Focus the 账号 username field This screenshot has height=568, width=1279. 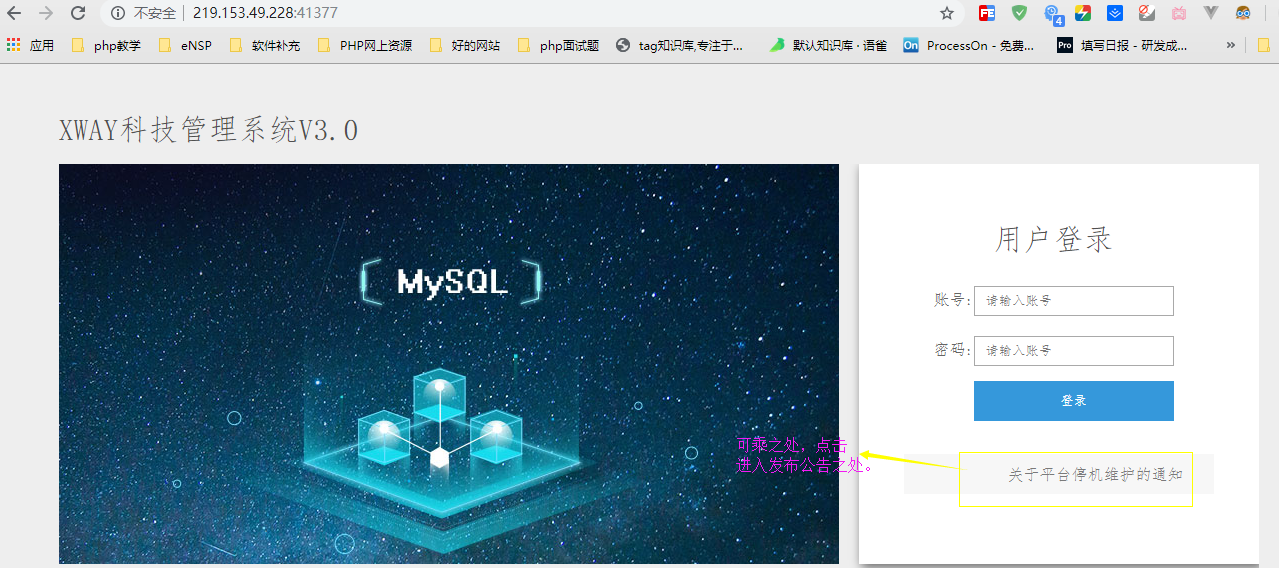tap(1073, 300)
